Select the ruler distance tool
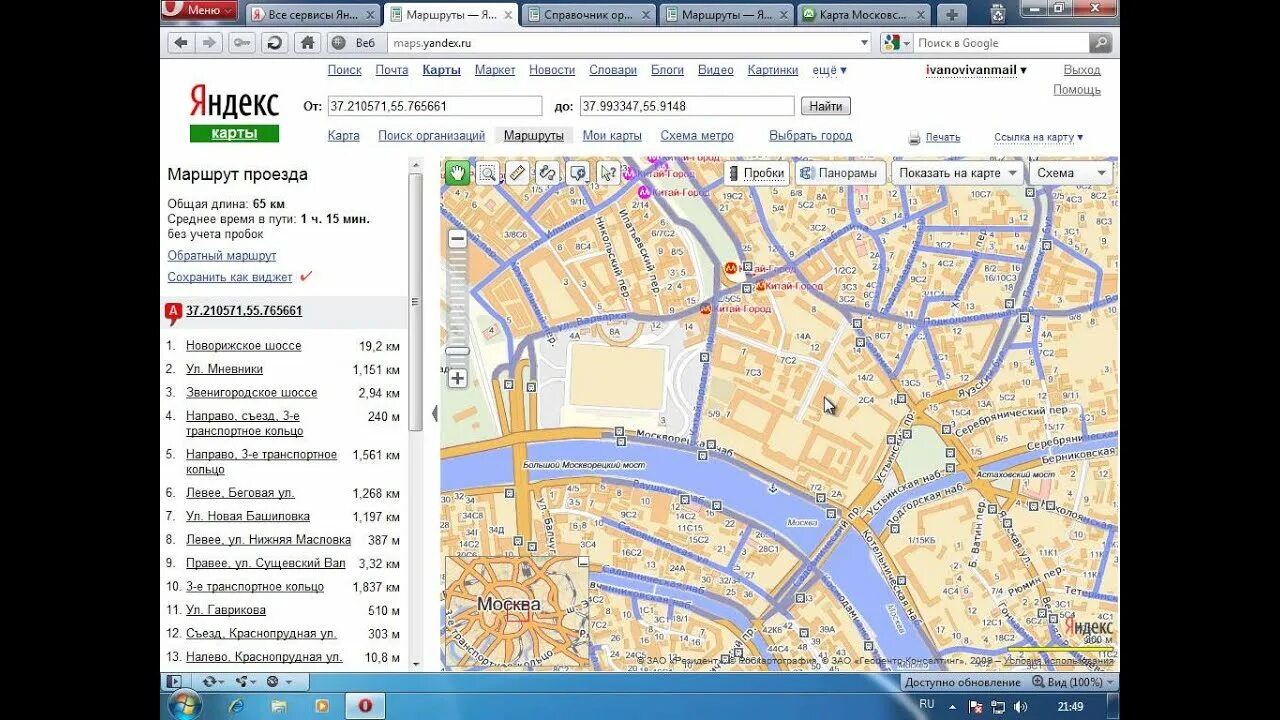The height and width of the screenshot is (720, 1280). (x=517, y=172)
